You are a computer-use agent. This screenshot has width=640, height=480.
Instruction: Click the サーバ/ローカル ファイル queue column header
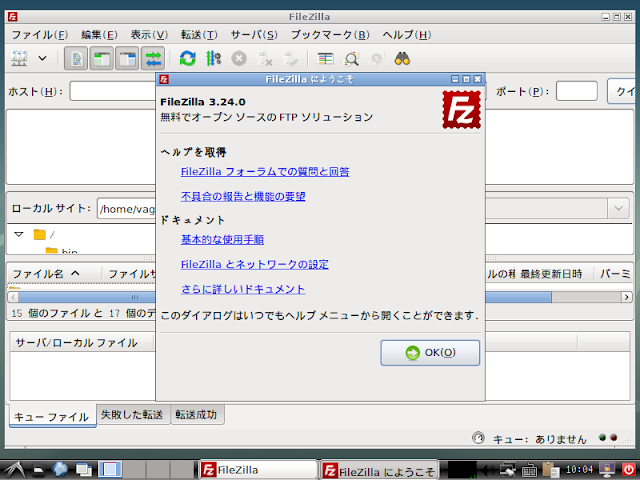[x=81, y=343]
